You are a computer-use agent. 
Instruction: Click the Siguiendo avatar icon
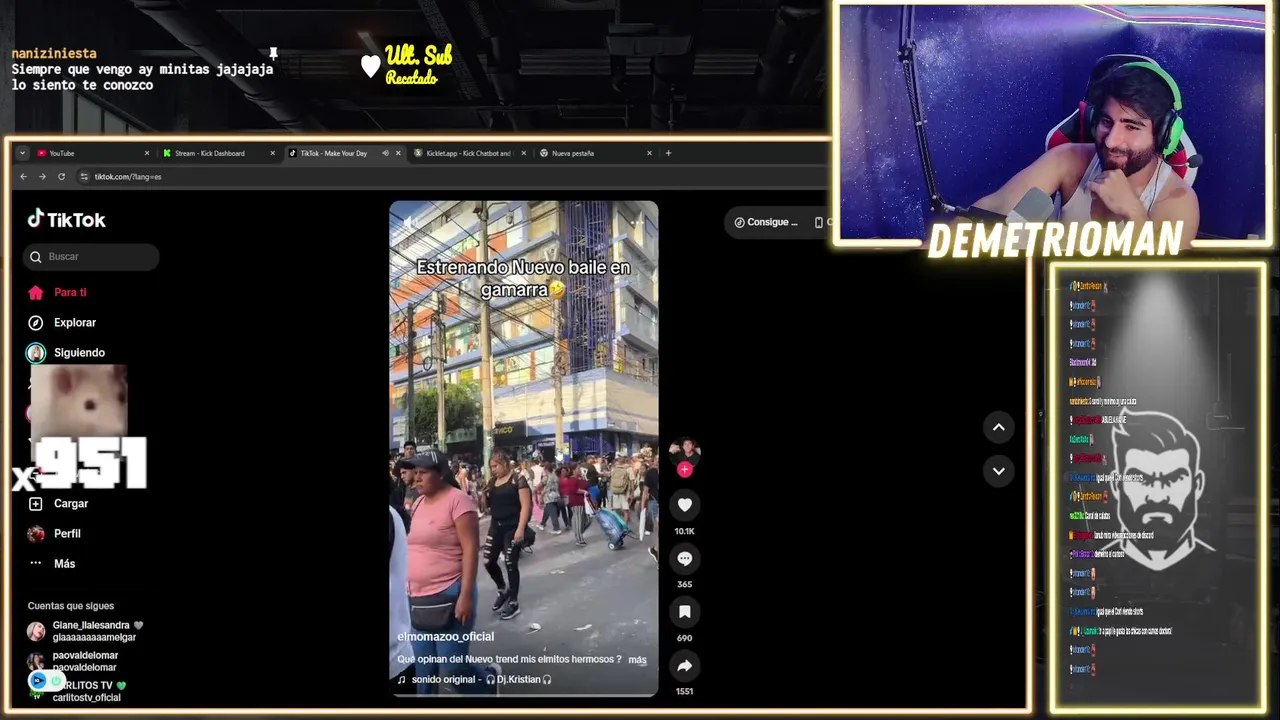(x=36, y=352)
